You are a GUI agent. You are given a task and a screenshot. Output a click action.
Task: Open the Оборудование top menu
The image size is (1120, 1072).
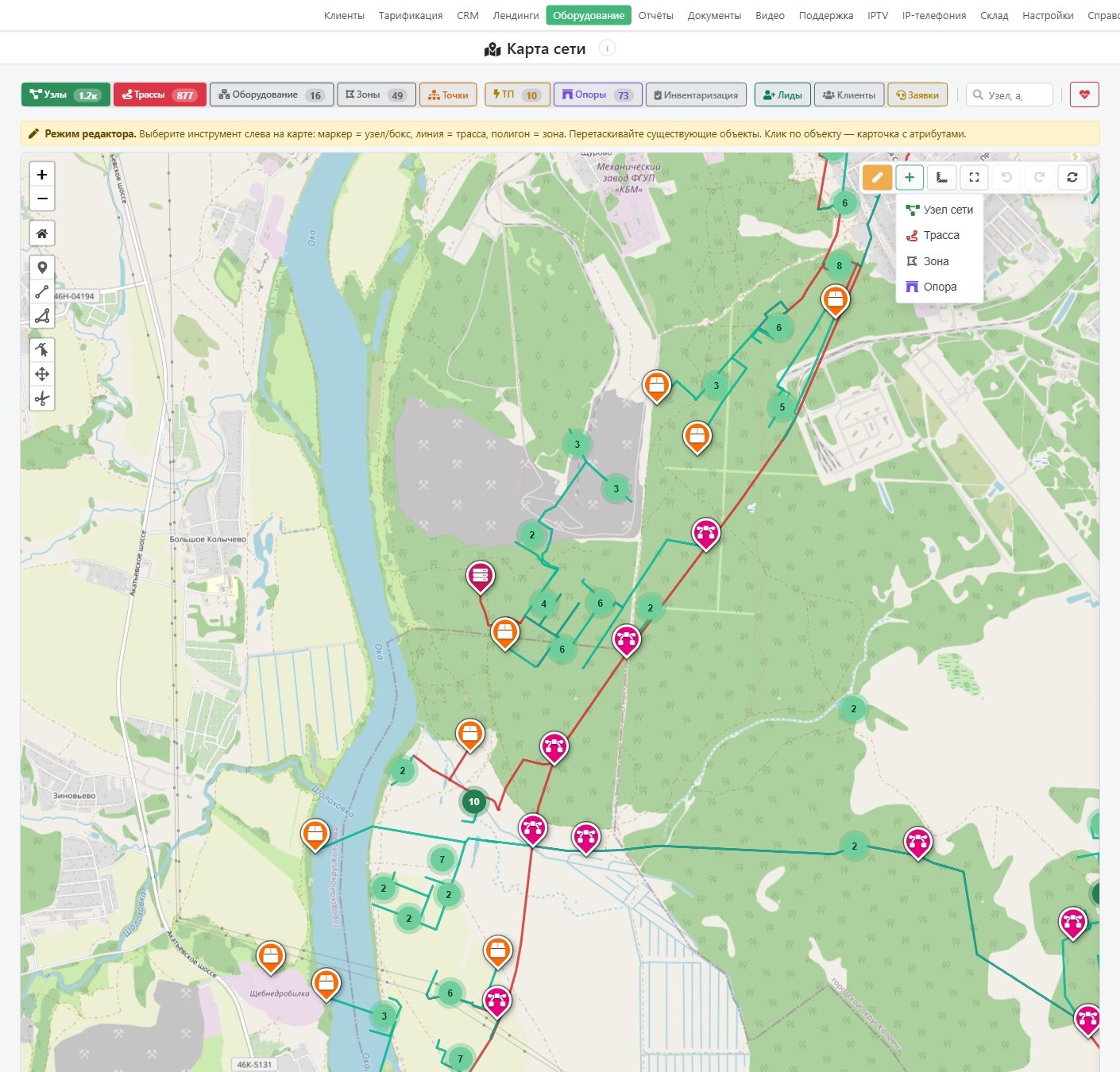589,15
